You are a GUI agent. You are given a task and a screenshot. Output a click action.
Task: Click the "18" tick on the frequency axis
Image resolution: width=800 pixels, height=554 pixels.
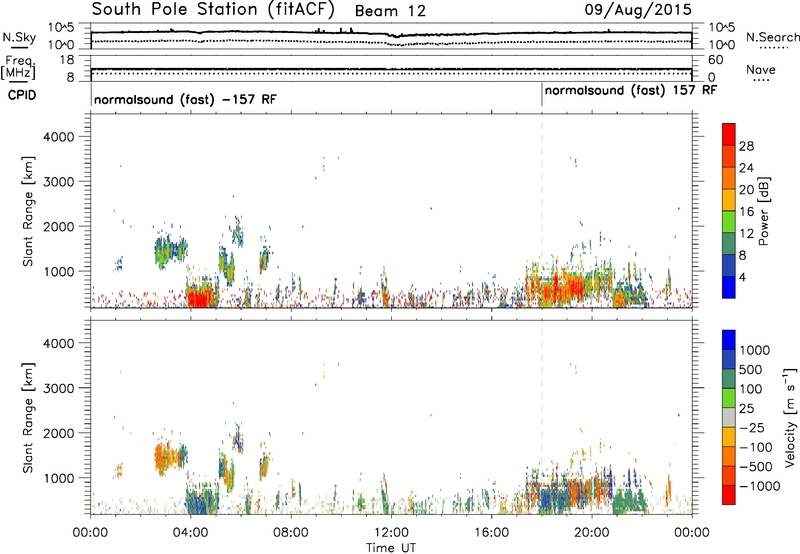pyautogui.click(x=68, y=60)
